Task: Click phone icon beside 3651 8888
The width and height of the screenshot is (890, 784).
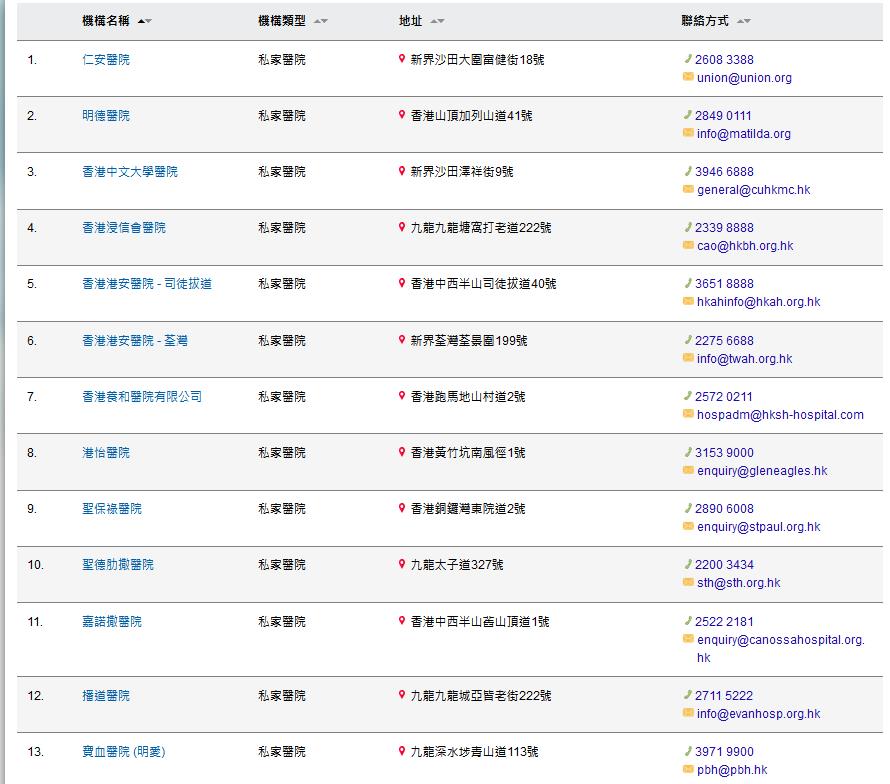Action: 688,283
